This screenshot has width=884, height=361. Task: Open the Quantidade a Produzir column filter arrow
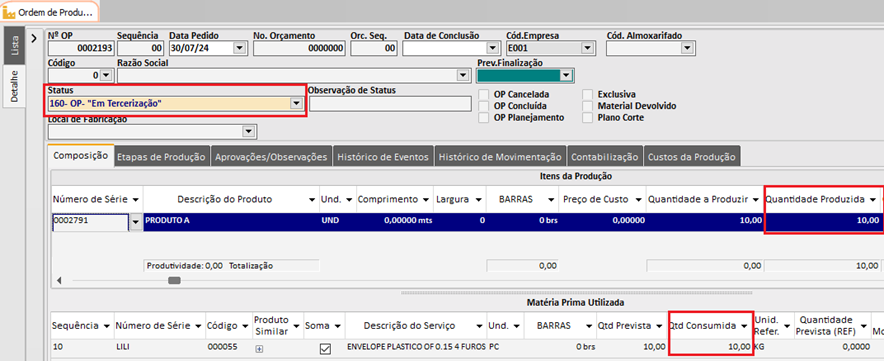pyautogui.click(x=757, y=200)
